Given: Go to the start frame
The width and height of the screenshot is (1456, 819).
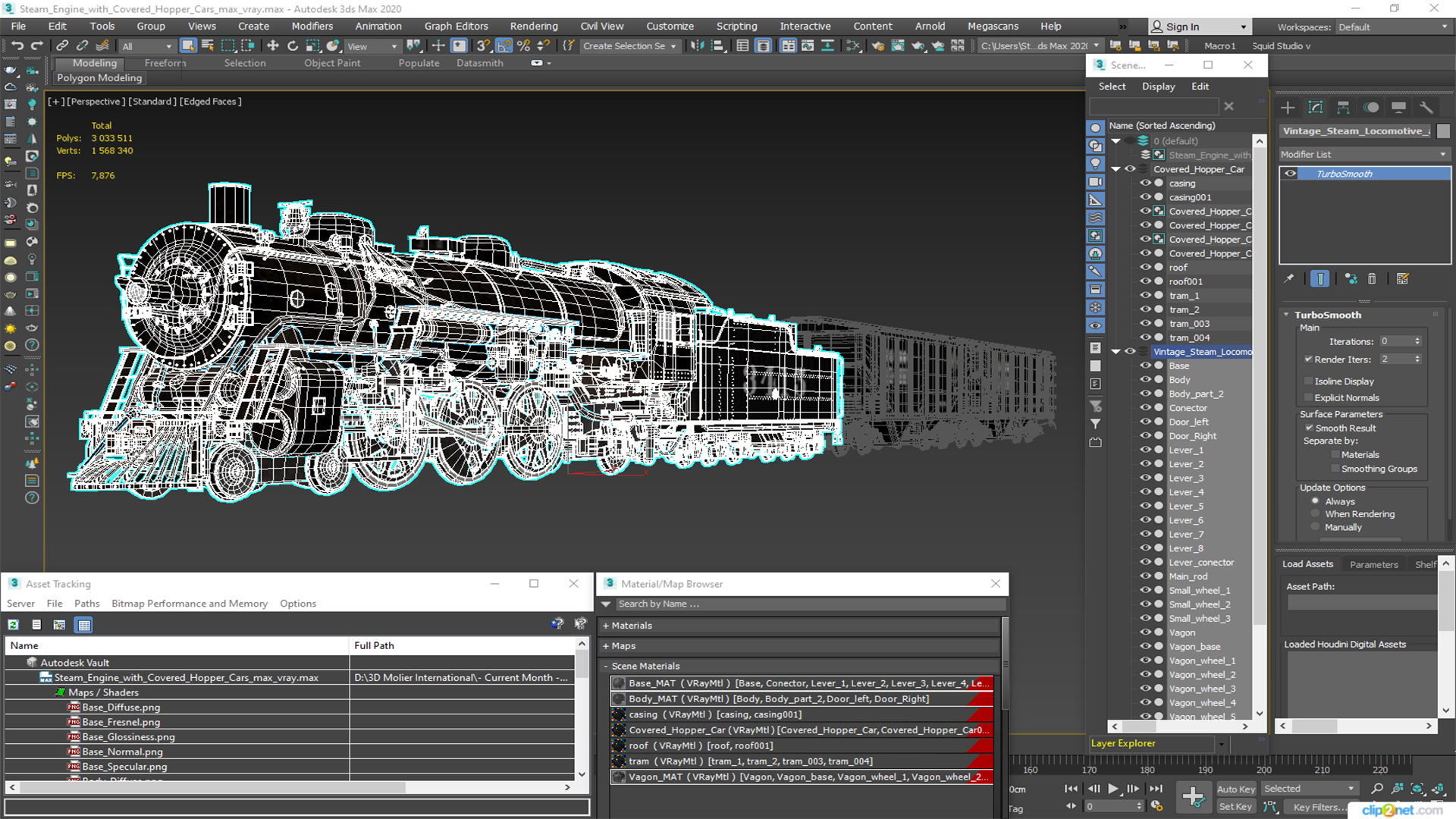Looking at the screenshot, I should click(1071, 789).
